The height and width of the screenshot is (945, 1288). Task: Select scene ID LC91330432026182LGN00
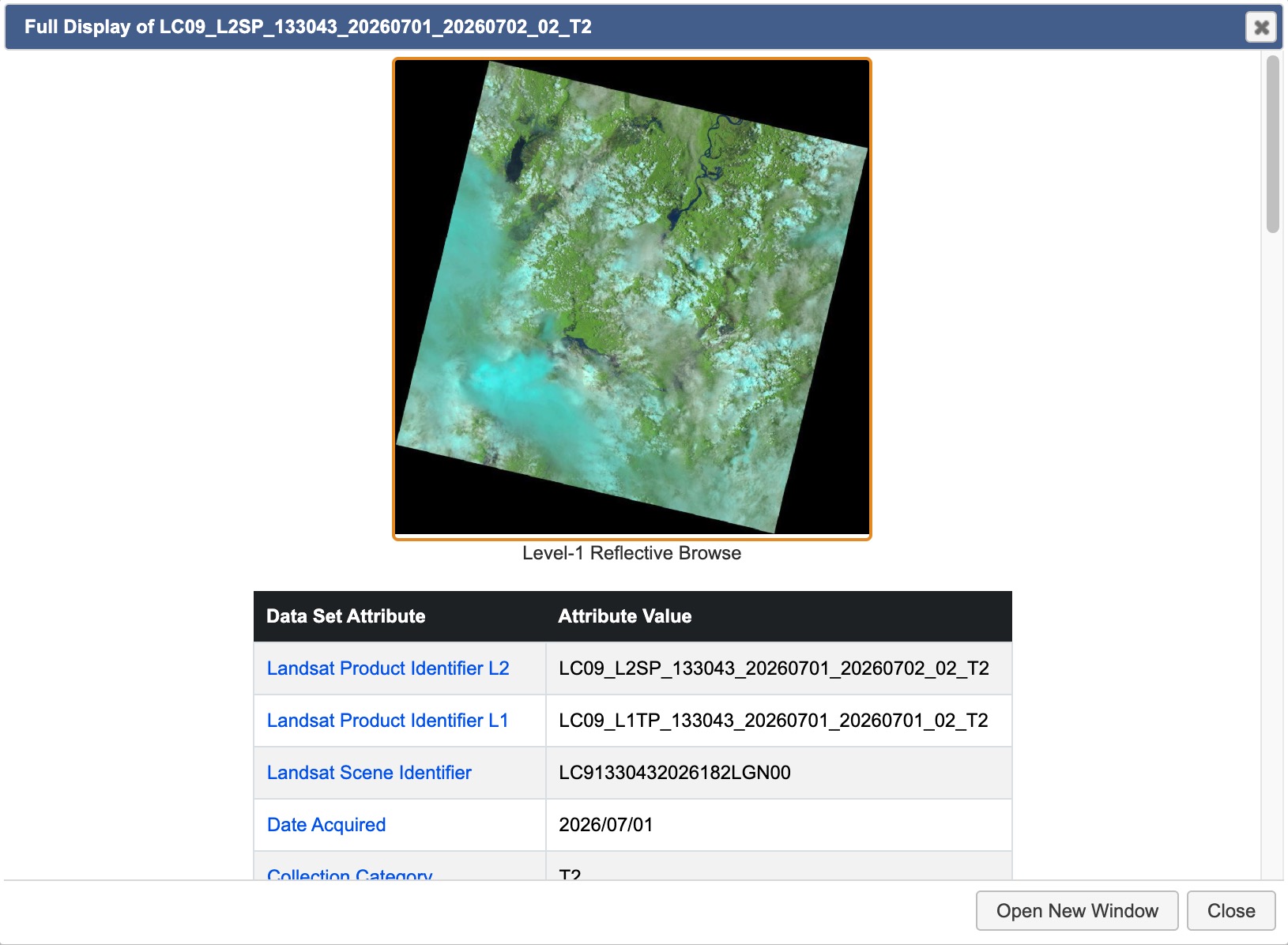(x=674, y=773)
